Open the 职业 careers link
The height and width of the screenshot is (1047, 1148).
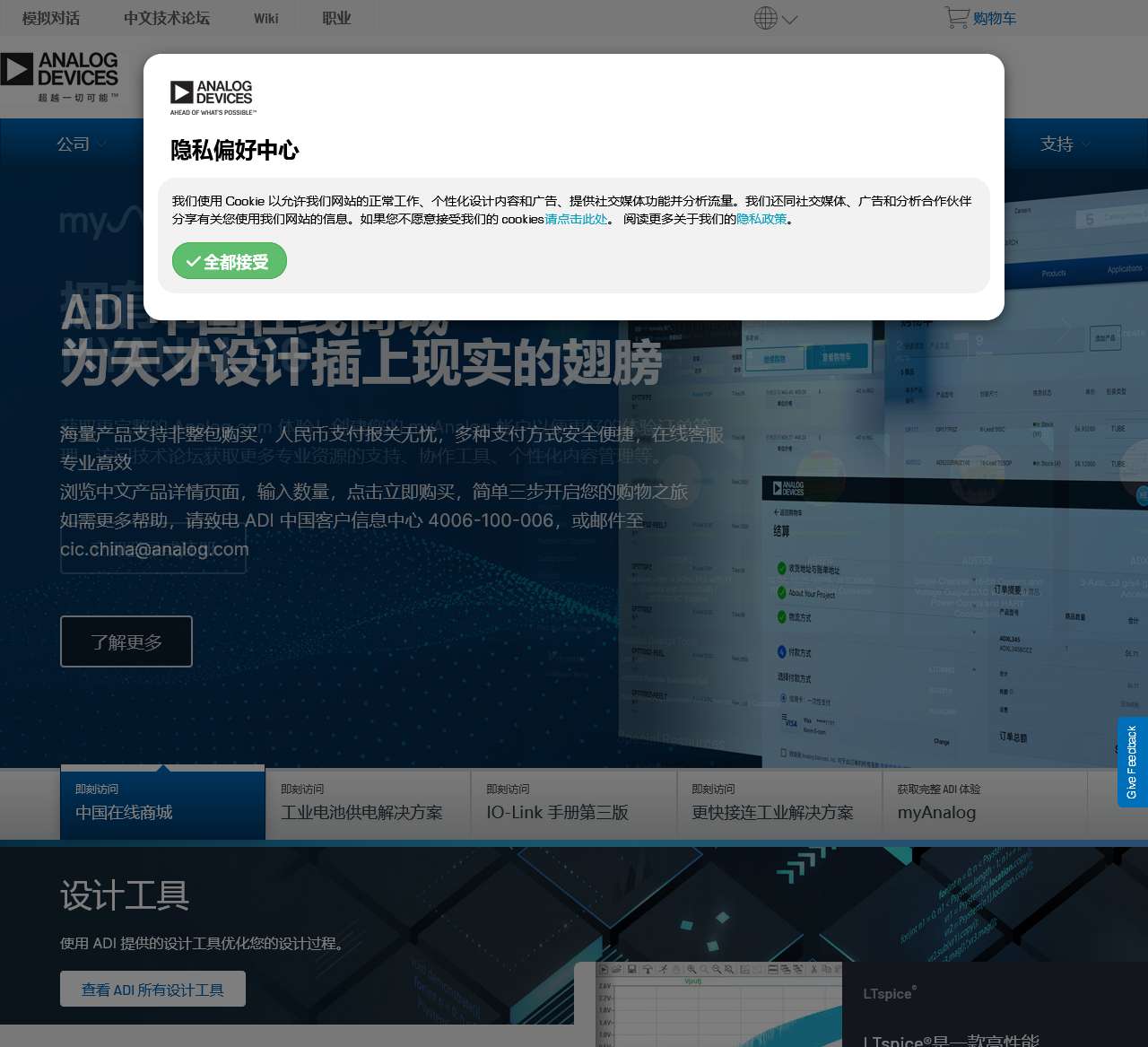[x=336, y=18]
